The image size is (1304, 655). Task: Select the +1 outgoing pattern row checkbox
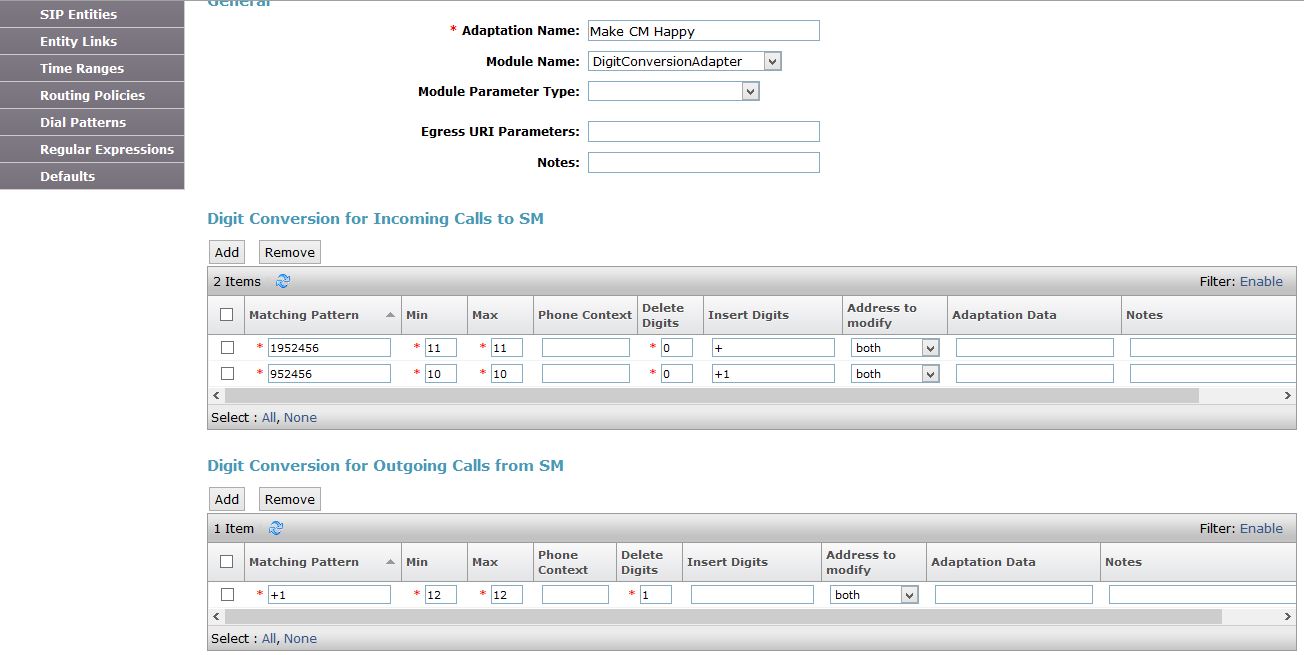pos(227,595)
